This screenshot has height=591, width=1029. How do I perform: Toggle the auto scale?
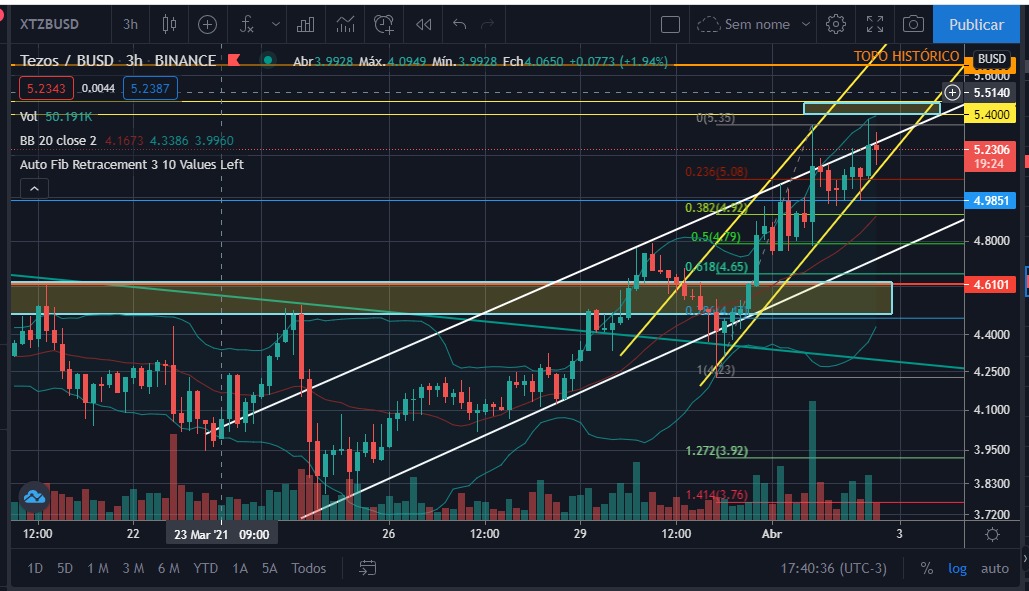994,568
